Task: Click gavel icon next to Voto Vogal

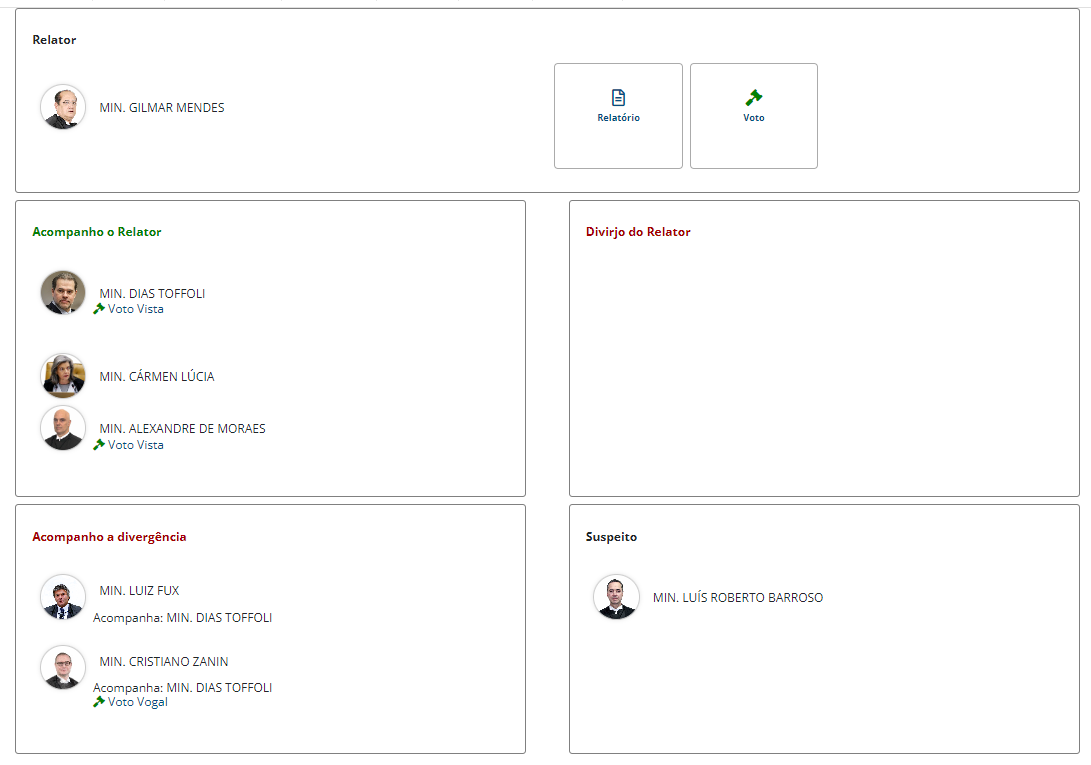Action: [99, 702]
